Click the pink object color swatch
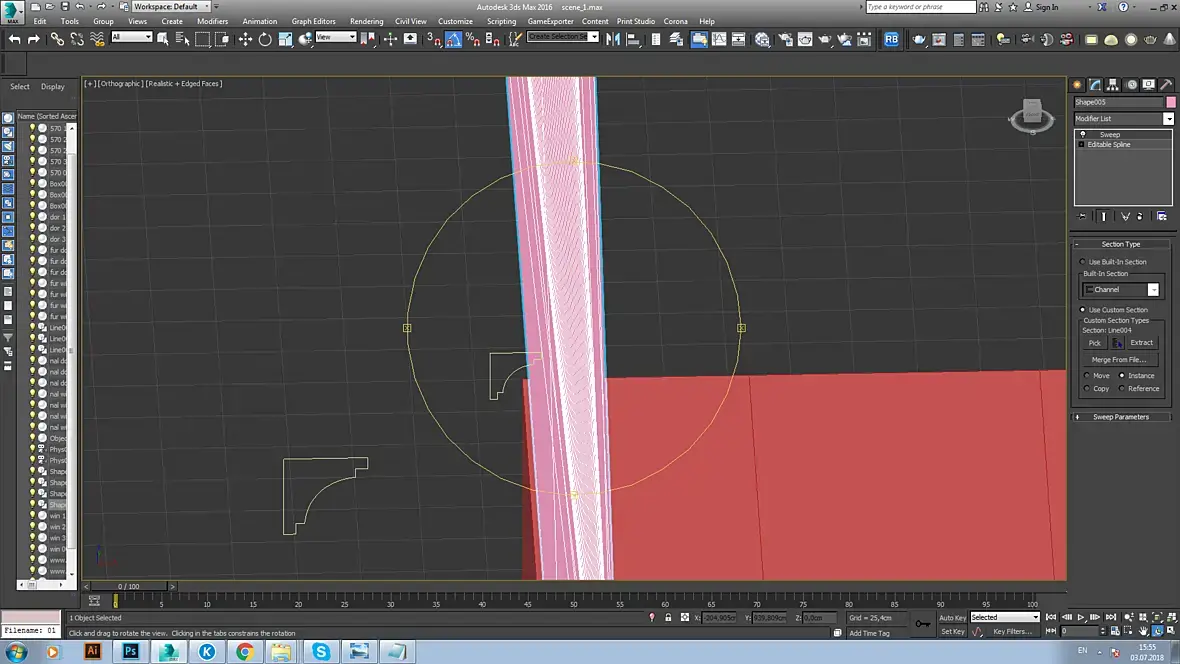 pos(1170,102)
